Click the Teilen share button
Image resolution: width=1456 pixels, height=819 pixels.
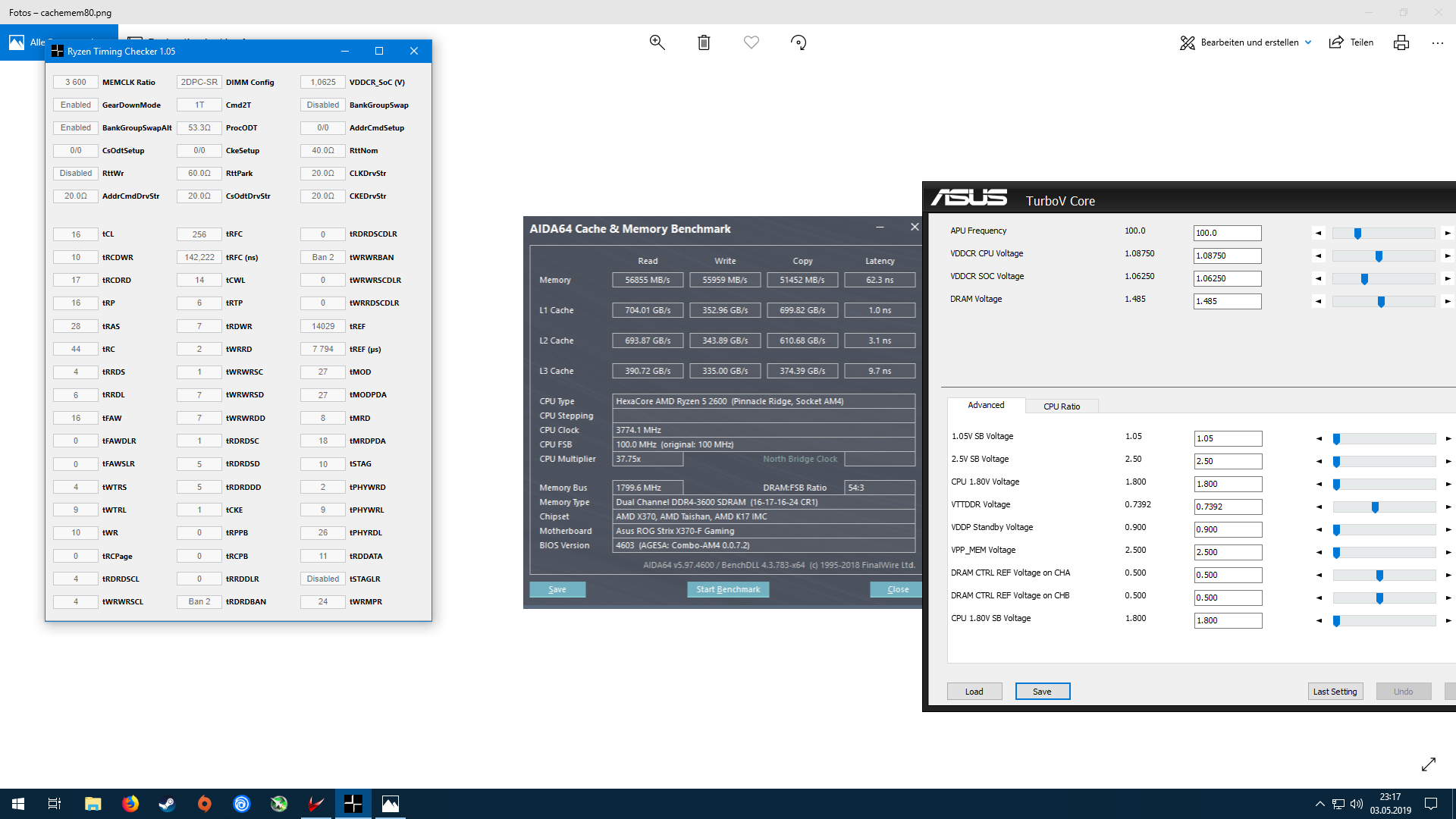pos(1351,42)
